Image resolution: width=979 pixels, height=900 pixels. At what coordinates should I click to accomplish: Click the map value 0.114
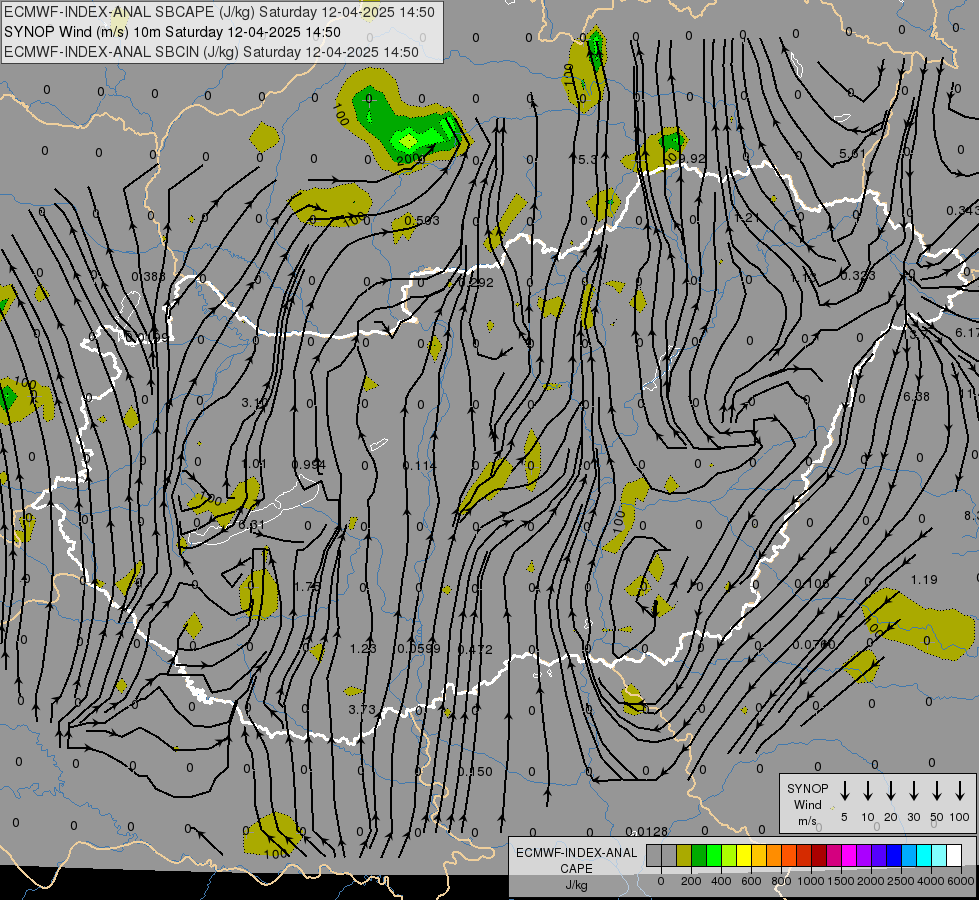tap(420, 466)
